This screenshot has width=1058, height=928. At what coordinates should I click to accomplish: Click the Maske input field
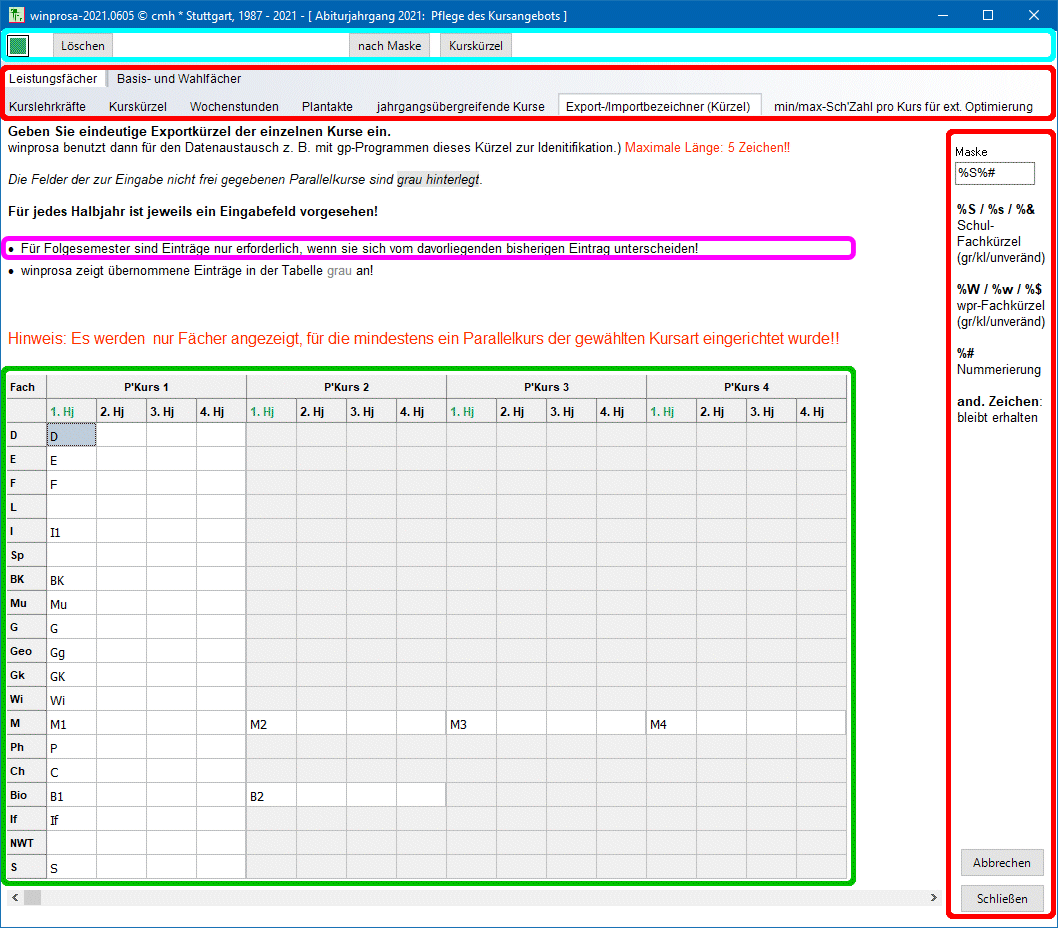[x=994, y=173]
